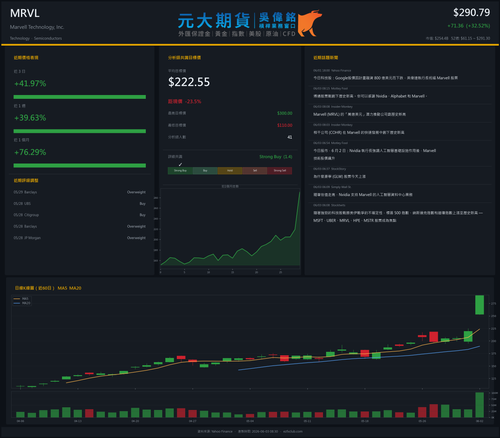Click the +76.29% one-month performance value

coord(30,152)
